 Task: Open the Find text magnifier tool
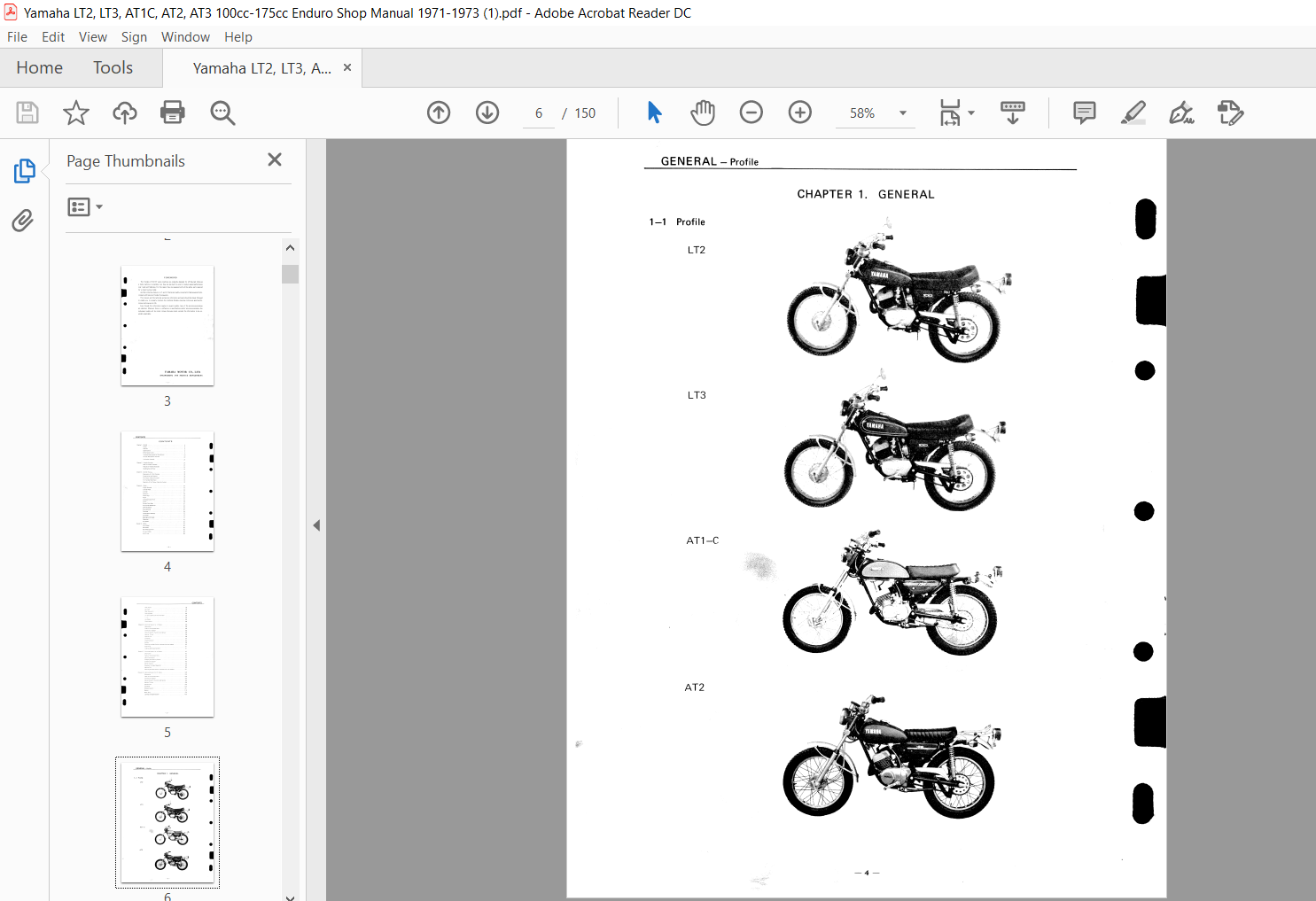click(x=222, y=113)
